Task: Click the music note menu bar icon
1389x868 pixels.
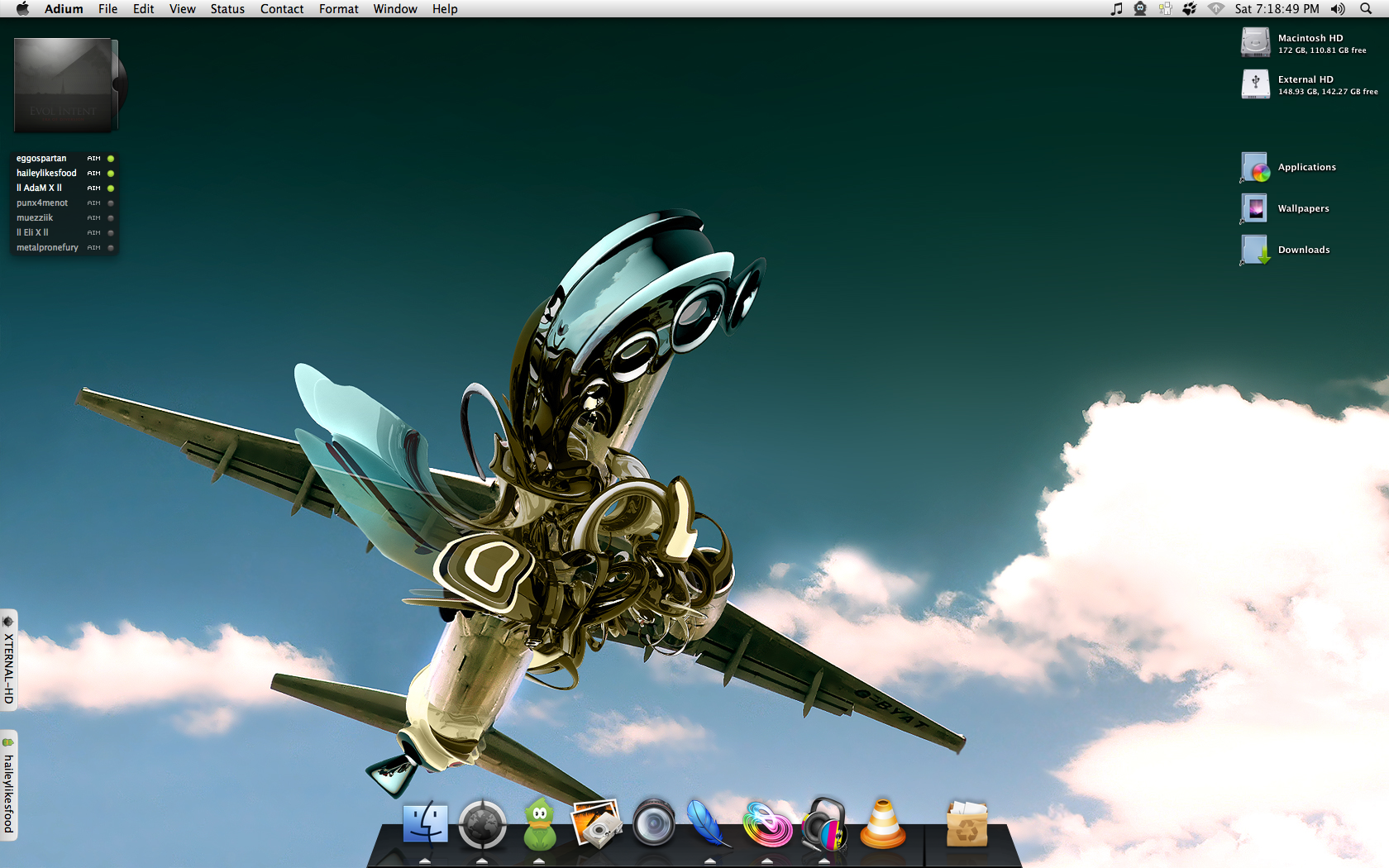Action: coord(1116,9)
